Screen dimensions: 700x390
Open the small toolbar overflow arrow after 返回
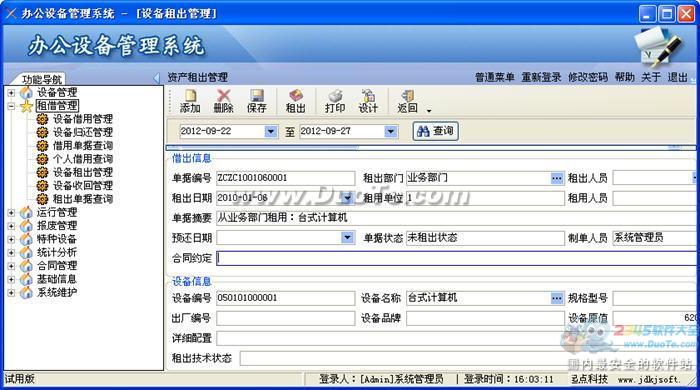(429, 110)
